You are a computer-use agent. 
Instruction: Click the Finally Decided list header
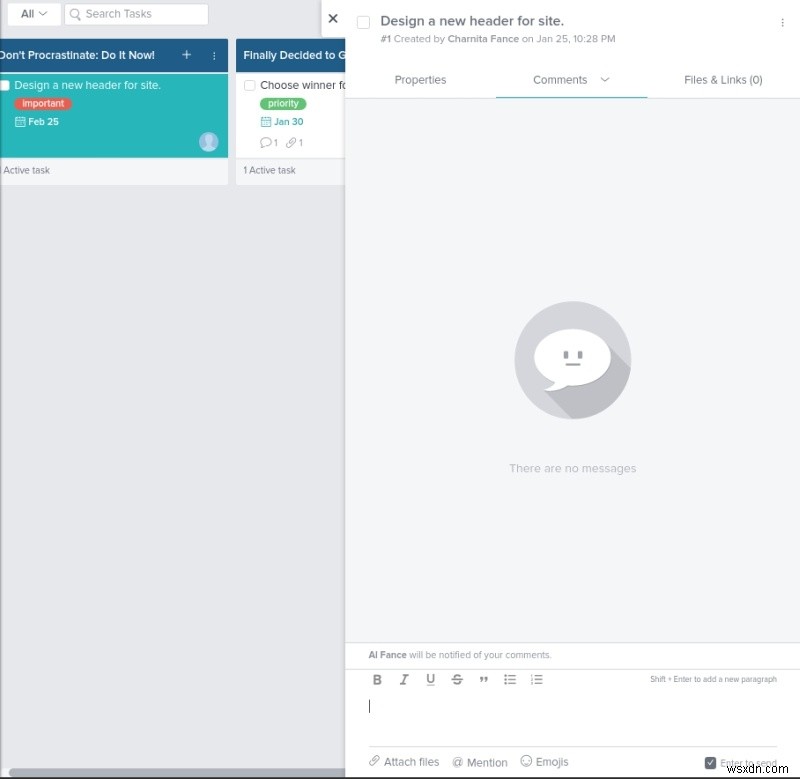(291, 55)
